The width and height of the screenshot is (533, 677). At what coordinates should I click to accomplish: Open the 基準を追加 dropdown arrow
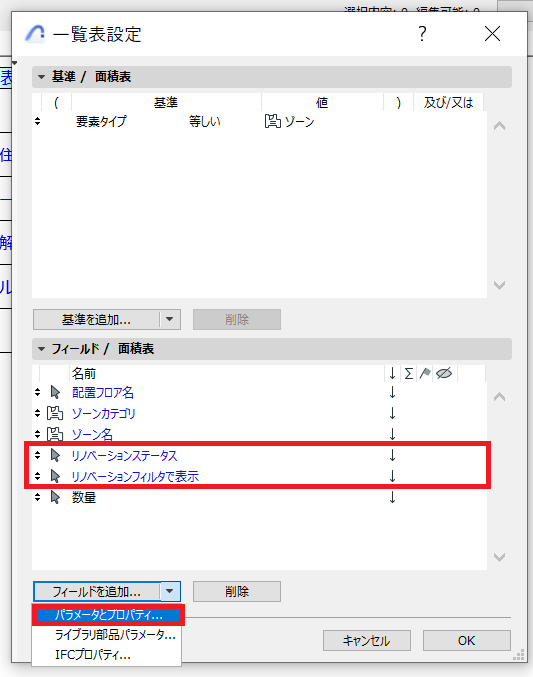[170, 320]
